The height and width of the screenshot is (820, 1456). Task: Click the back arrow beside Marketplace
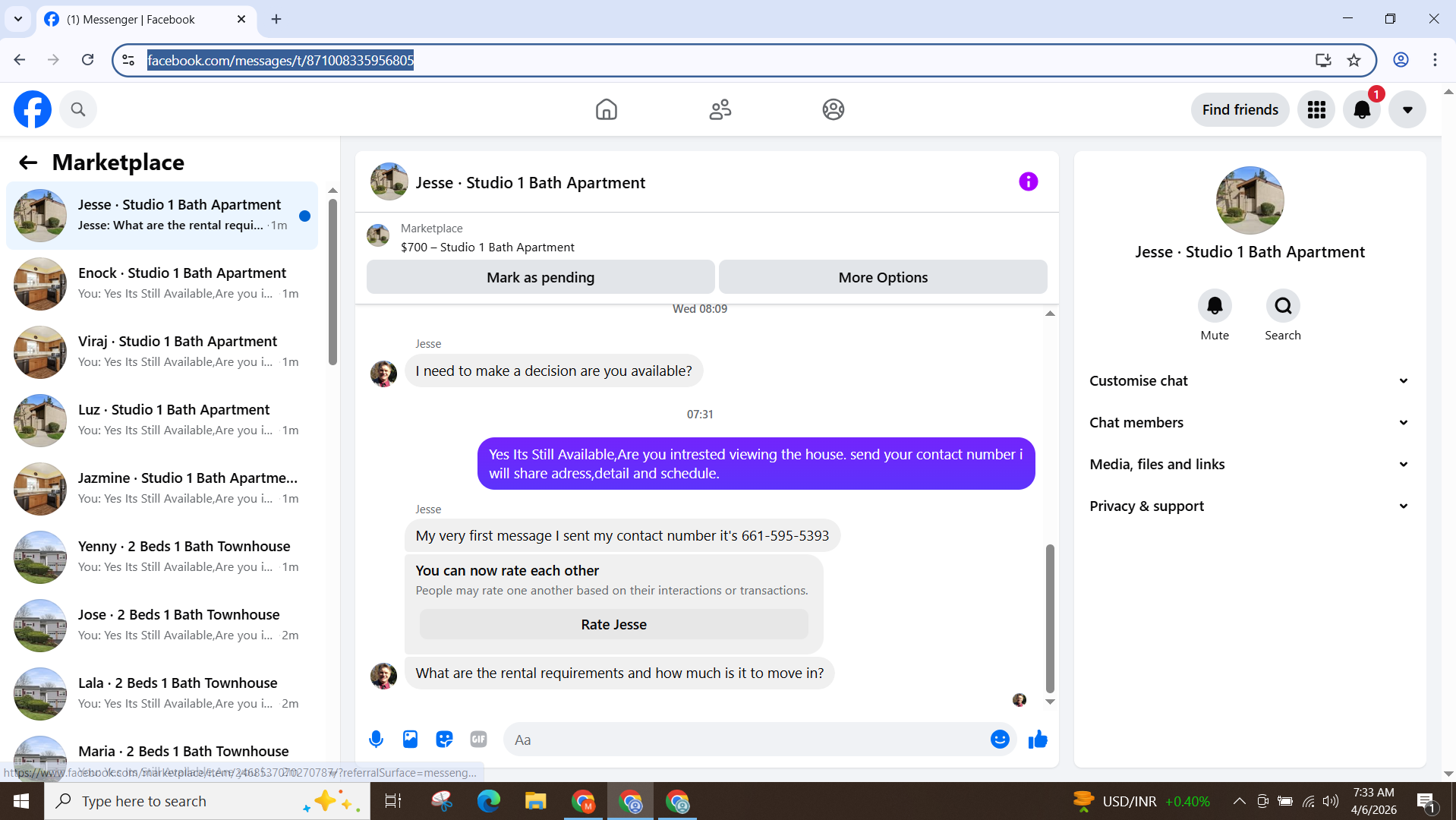(x=28, y=162)
